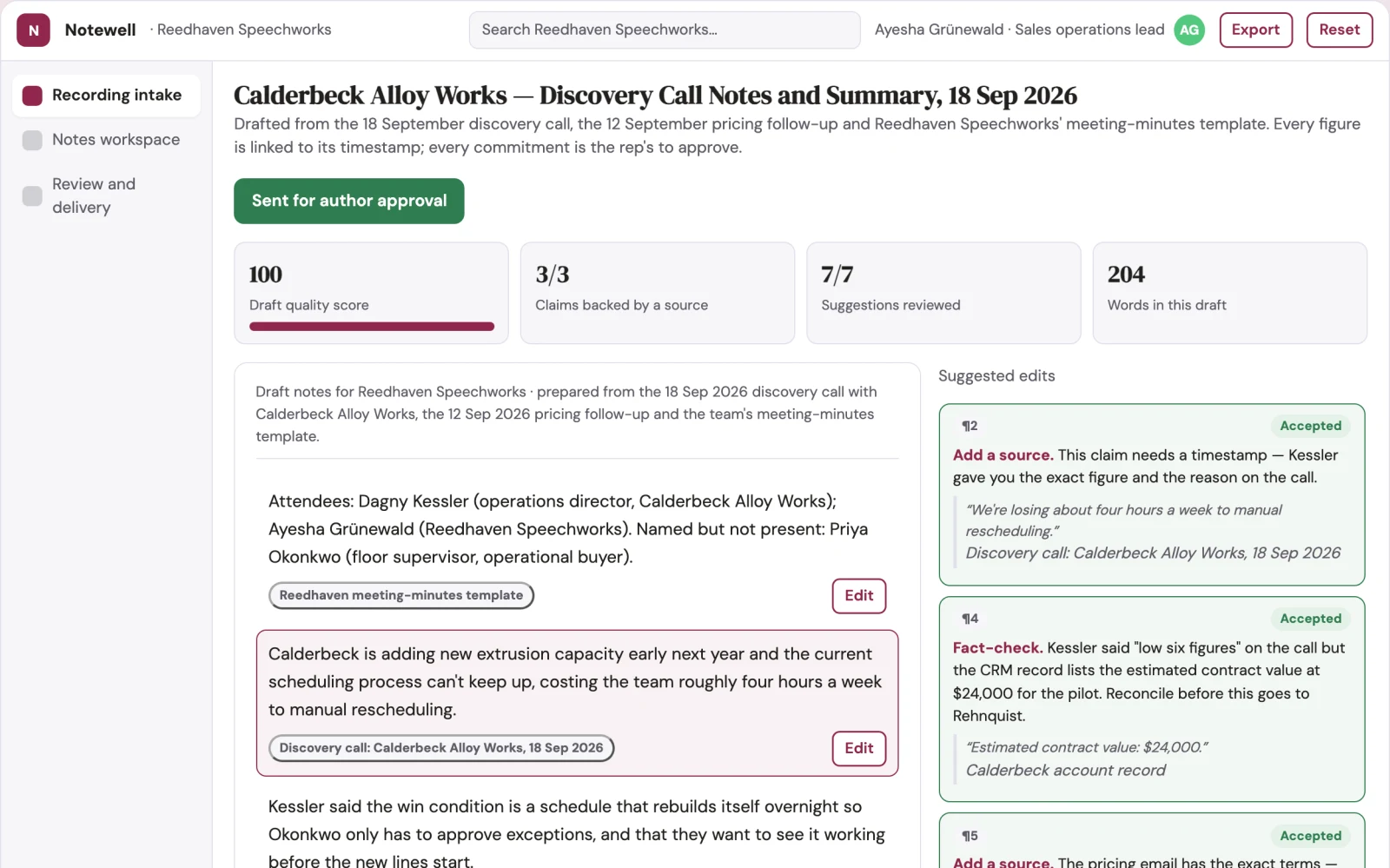Edit the extrusion capacity paragraph
The image size is (1390, 868).
pyautogui.click(x=858, y=748)
